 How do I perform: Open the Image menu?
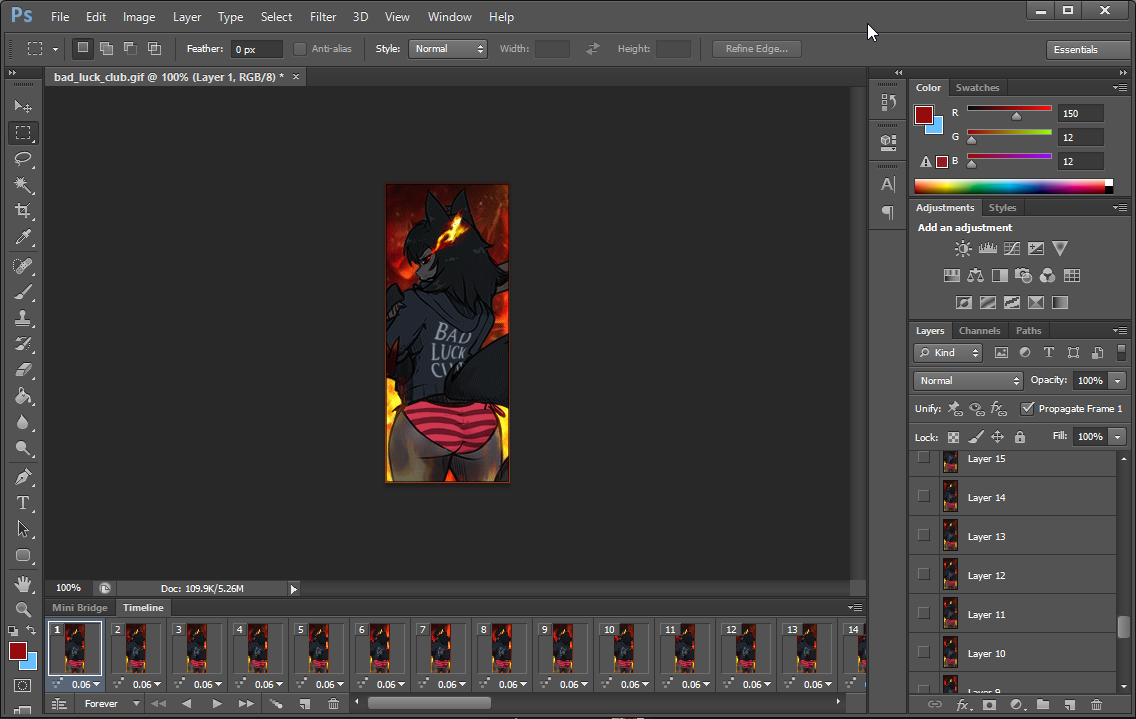[139, 17]
